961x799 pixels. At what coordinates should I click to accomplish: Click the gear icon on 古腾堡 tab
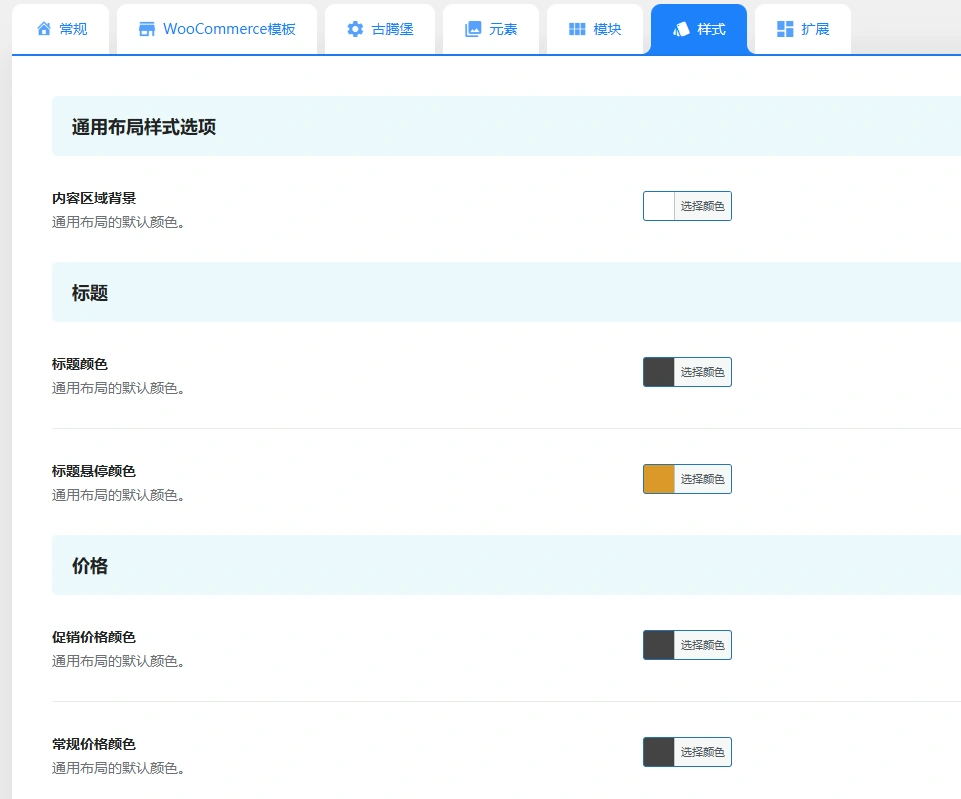click(355, 29)
